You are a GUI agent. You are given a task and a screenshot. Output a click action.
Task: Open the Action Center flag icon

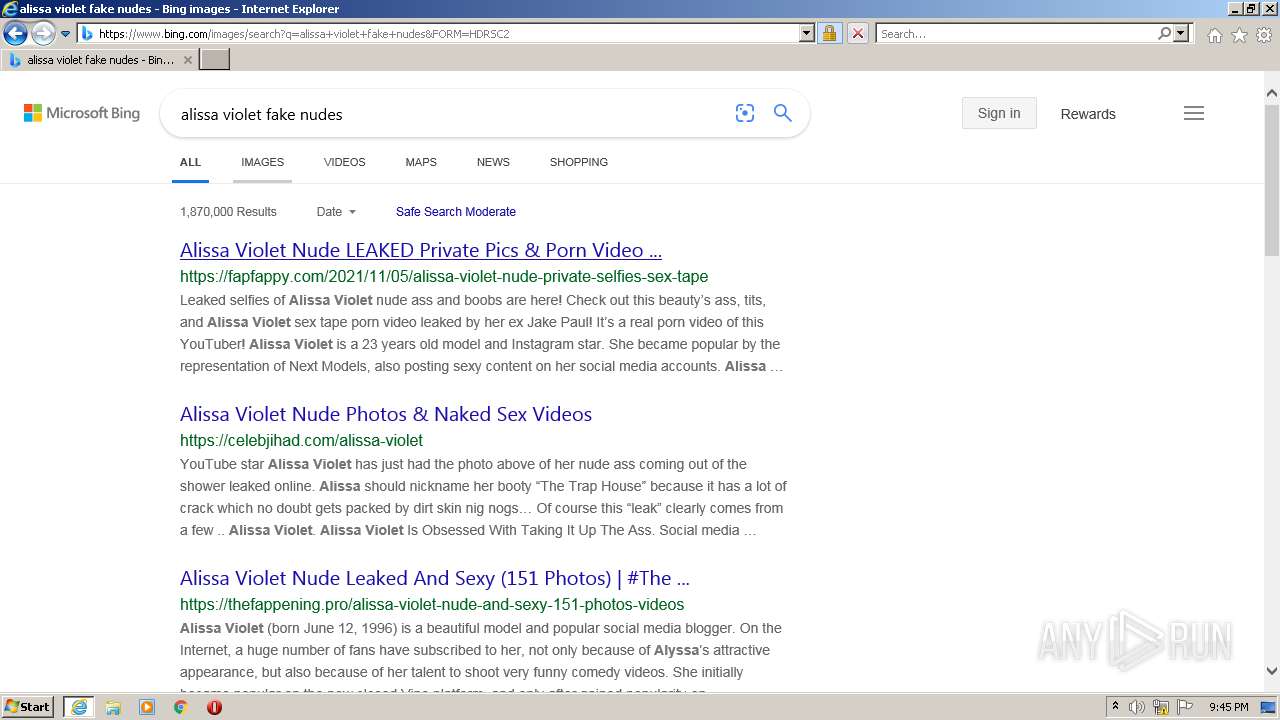(1184, 707)
